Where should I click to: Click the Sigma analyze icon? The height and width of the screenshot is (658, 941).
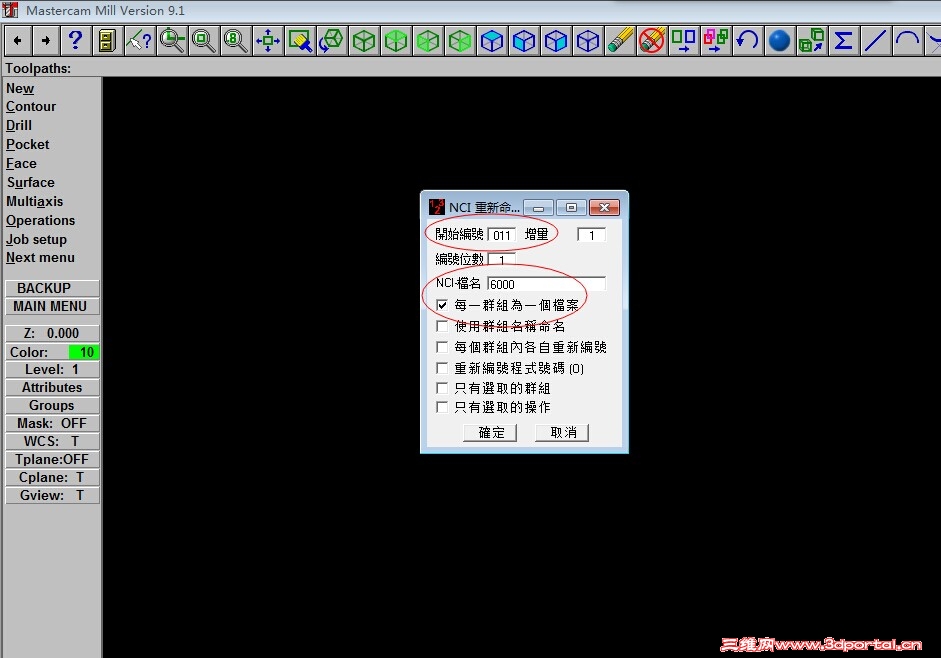pyautogui.click(x=843, y=40)
